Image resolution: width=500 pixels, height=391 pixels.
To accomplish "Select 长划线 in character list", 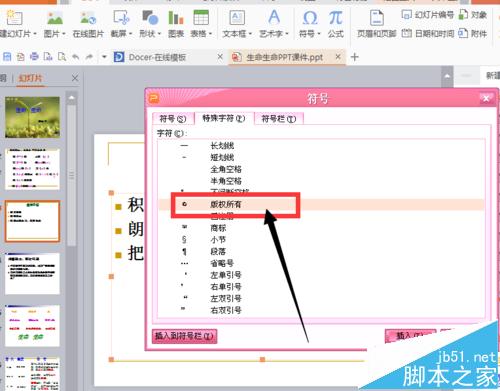I will coord(321,146).
